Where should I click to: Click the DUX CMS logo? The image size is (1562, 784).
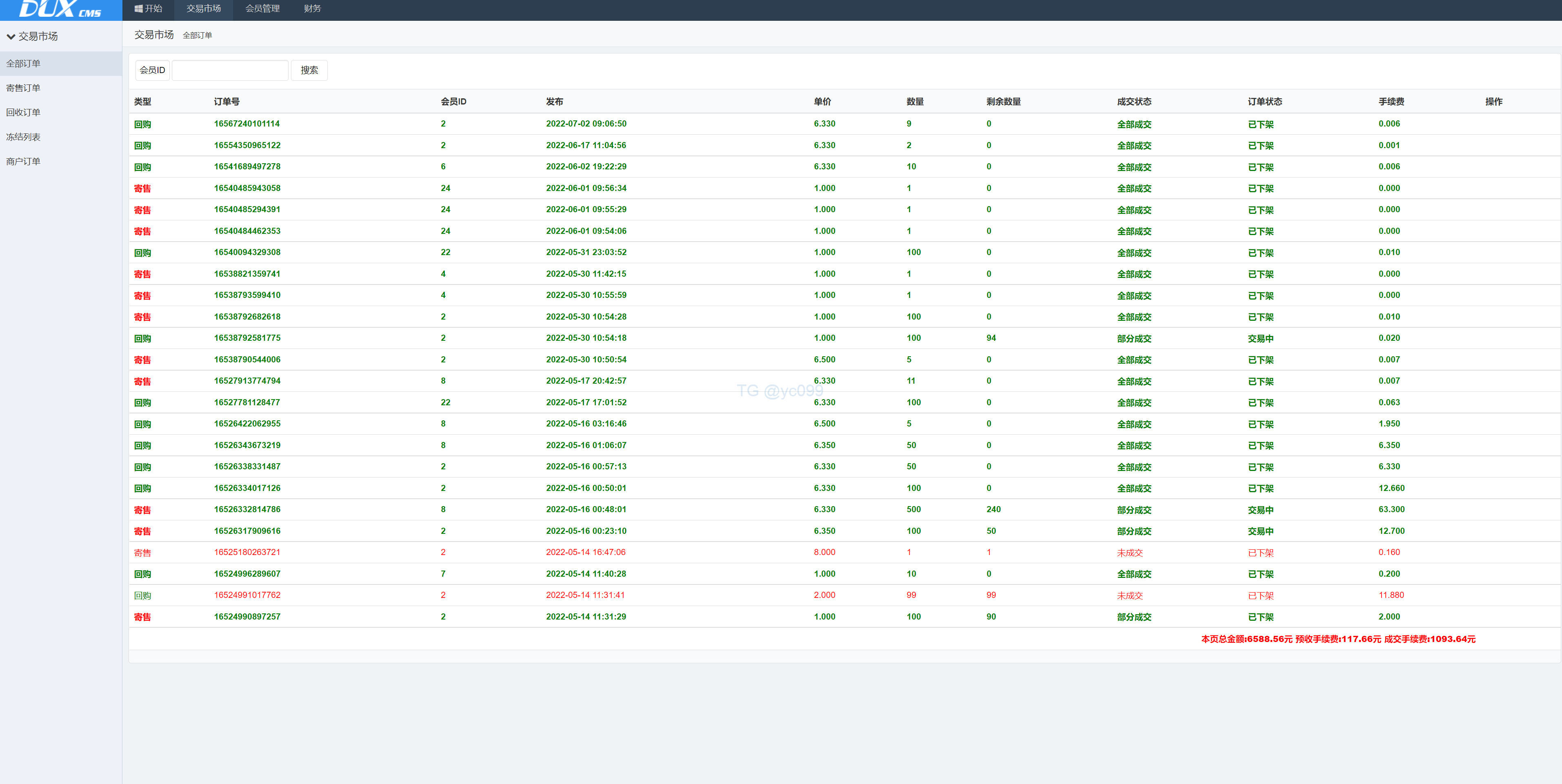(x=60, y=9)
